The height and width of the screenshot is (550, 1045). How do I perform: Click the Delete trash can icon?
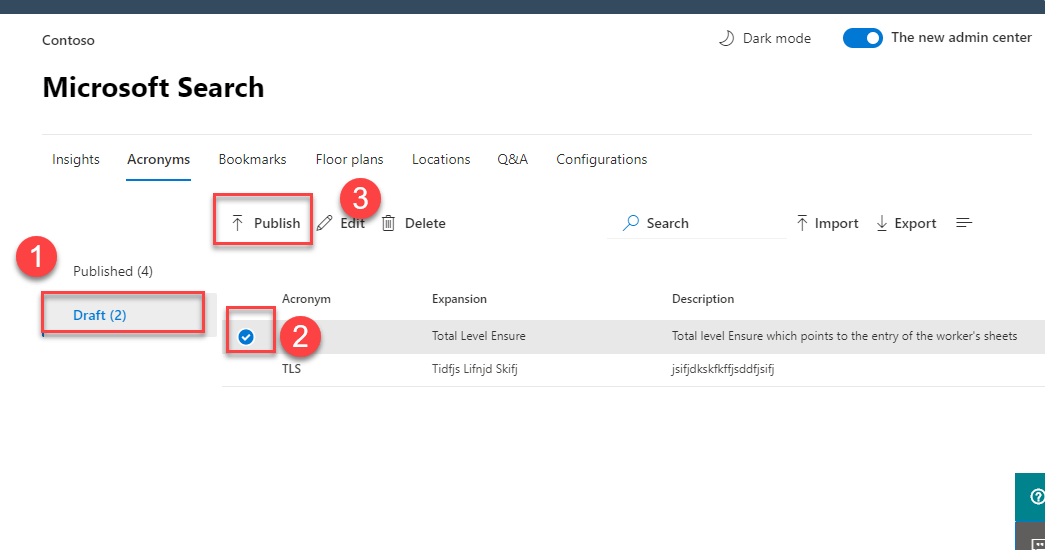(389, 223)
